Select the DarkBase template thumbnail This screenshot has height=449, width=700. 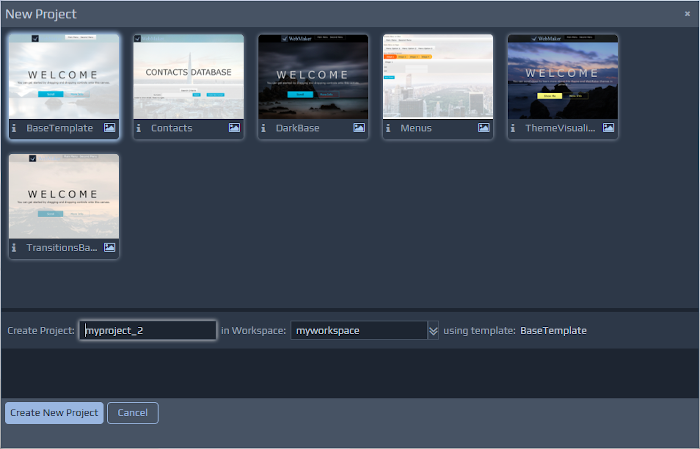[x=313, y=76]
